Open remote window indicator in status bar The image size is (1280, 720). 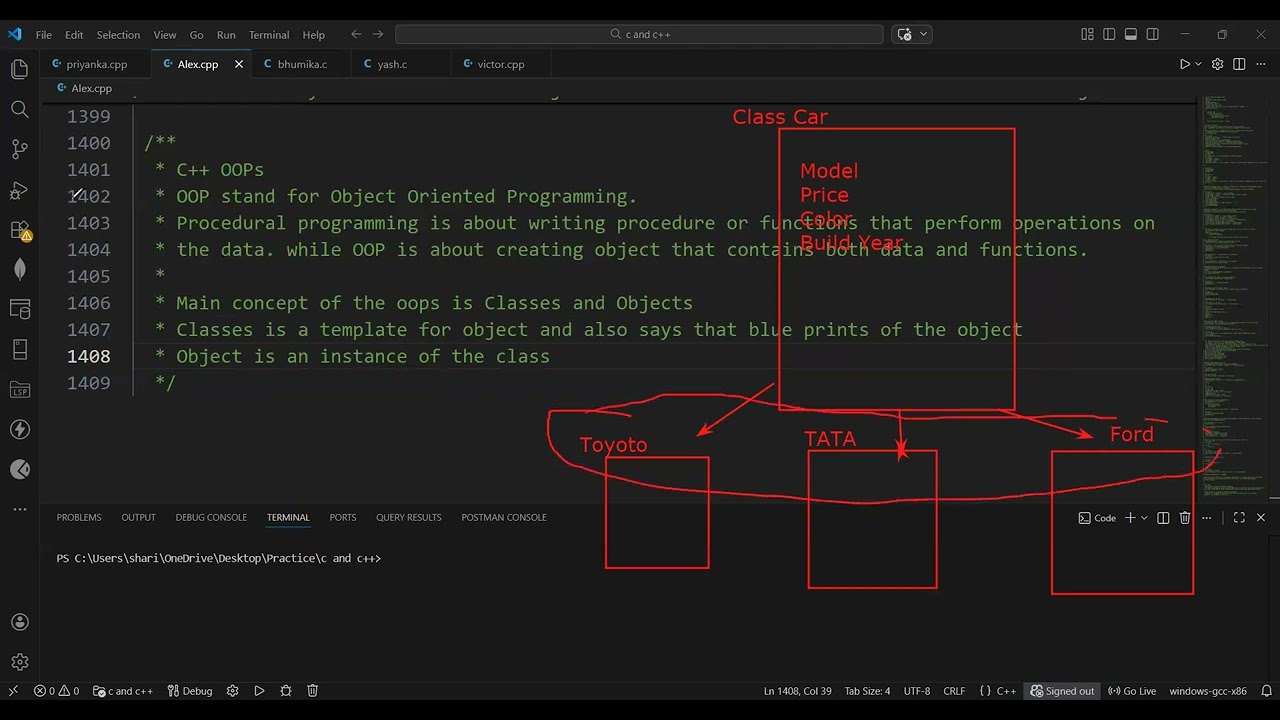point(13,691)
